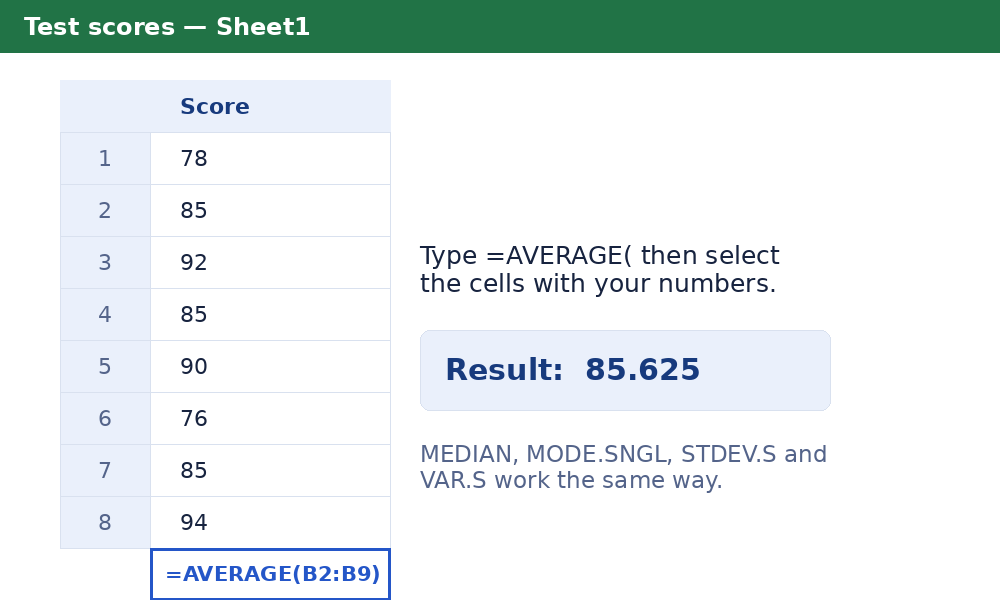Click row header 1

[105, 159]
